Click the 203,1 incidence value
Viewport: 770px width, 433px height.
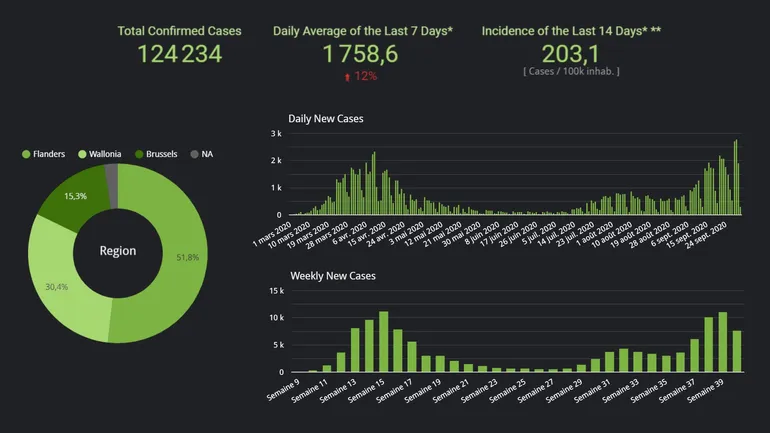pos(570,54)
